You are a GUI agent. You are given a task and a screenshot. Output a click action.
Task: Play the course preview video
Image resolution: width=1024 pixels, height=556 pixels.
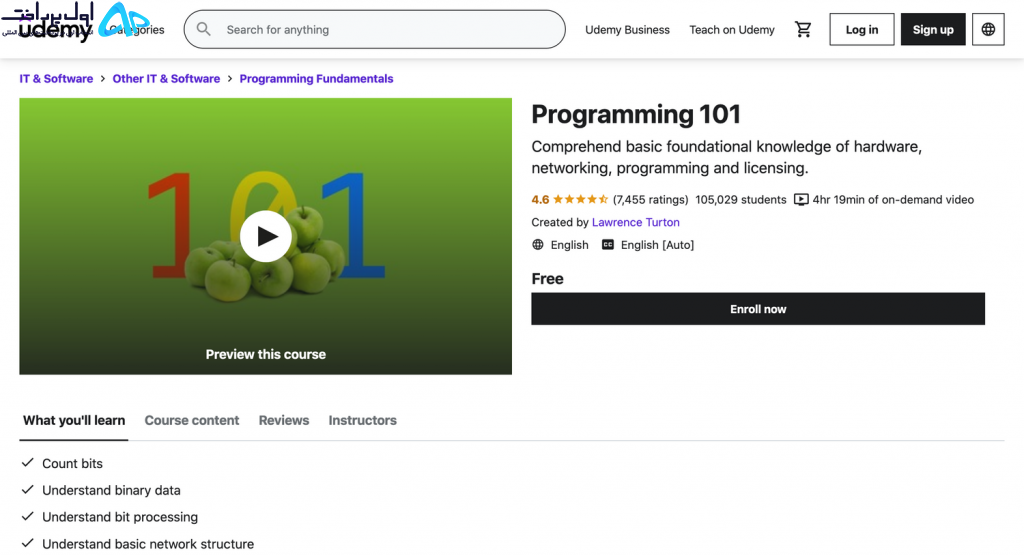[266, 236]
